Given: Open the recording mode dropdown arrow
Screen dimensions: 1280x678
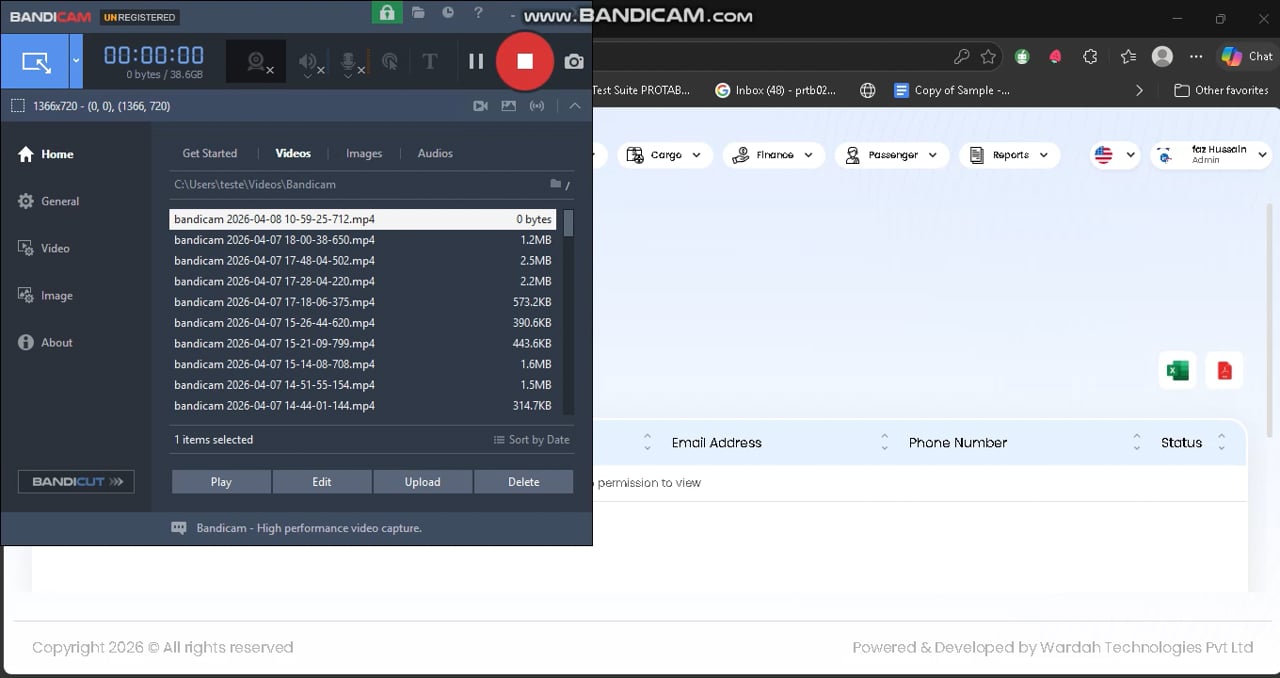Looking at the screenshot, I should 77,62.
